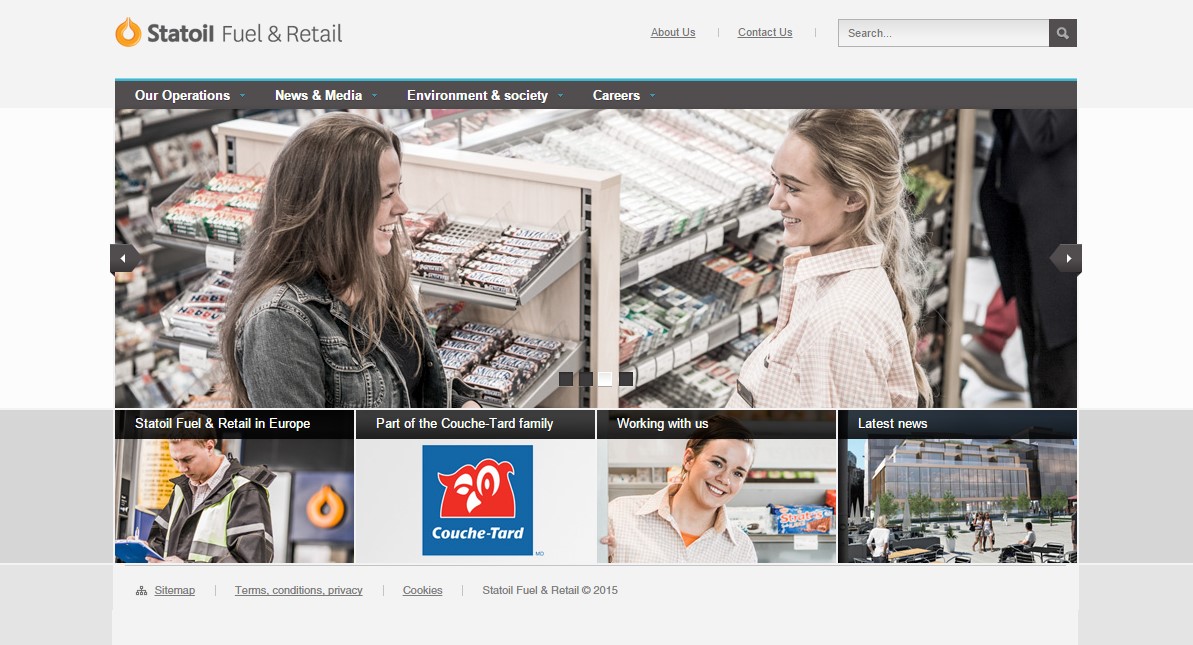Expand the Our Operations dropdown
1193x645 pixels.
(x=185, y=95)
